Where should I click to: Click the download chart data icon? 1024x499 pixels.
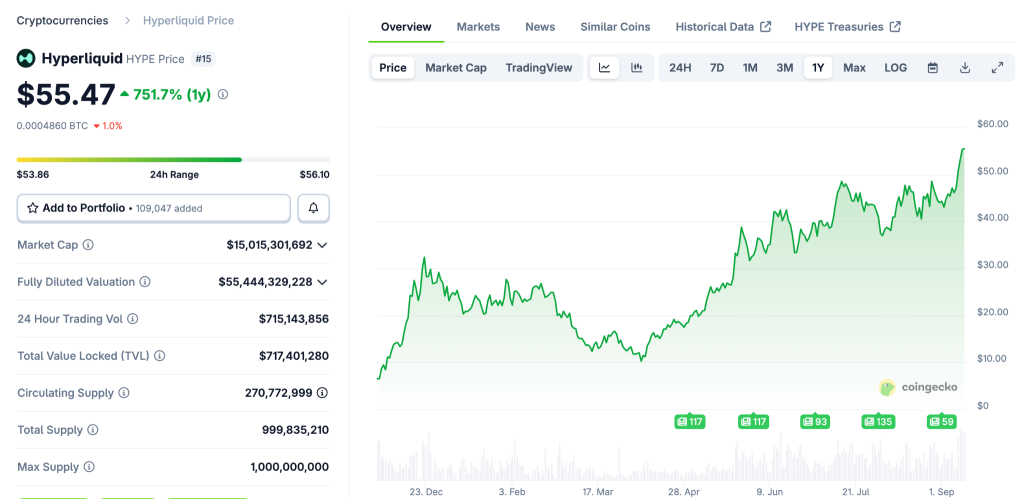965,68
